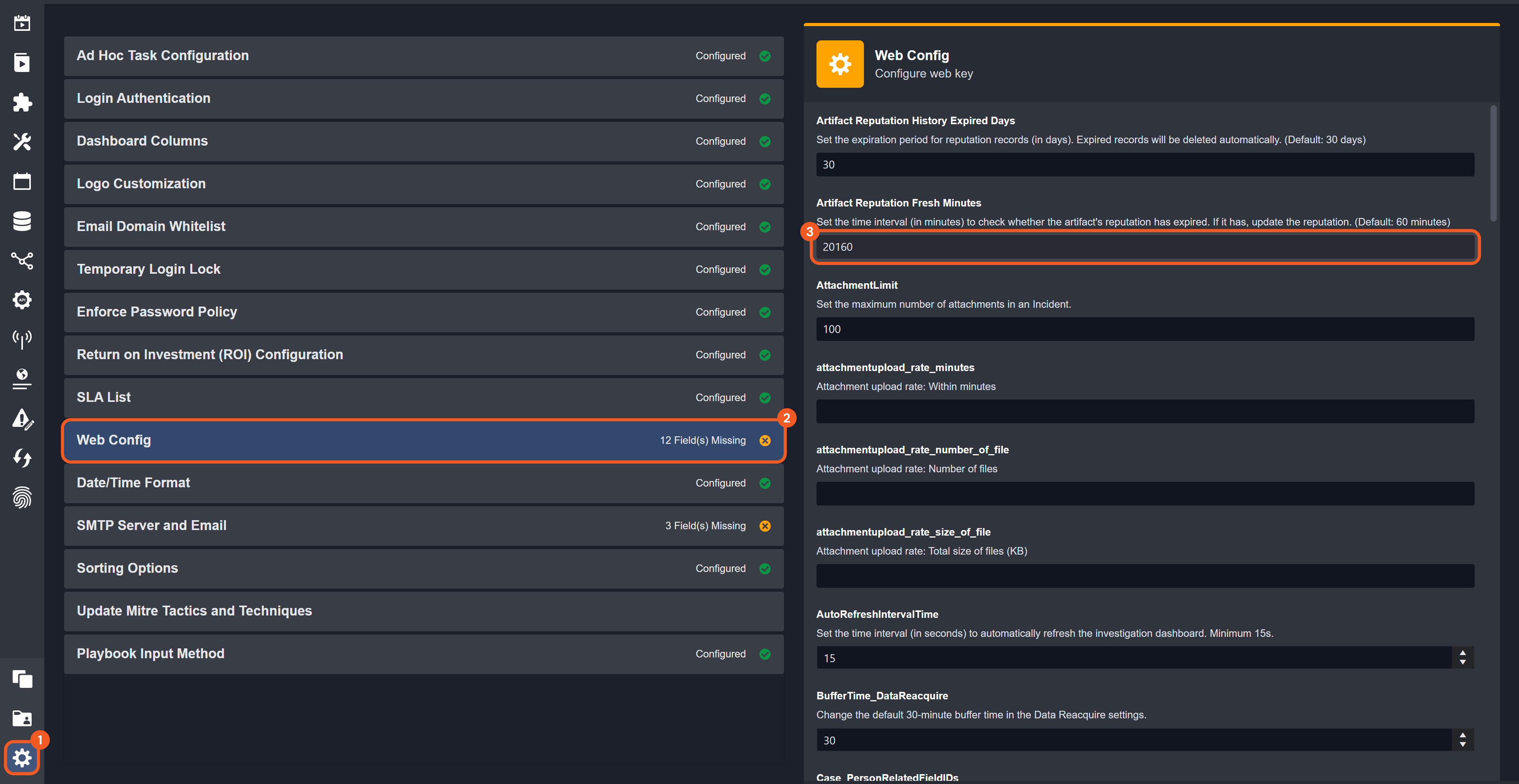Click the lightning sync arrows icon

22,458
